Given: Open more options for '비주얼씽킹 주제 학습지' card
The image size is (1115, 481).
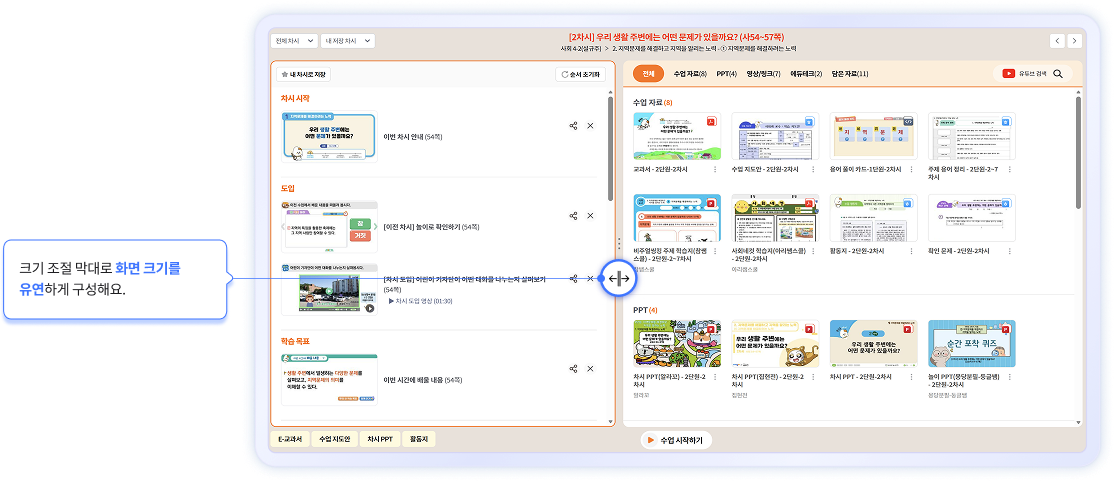Looking at the screenshot, I should [x=715, y=251].
